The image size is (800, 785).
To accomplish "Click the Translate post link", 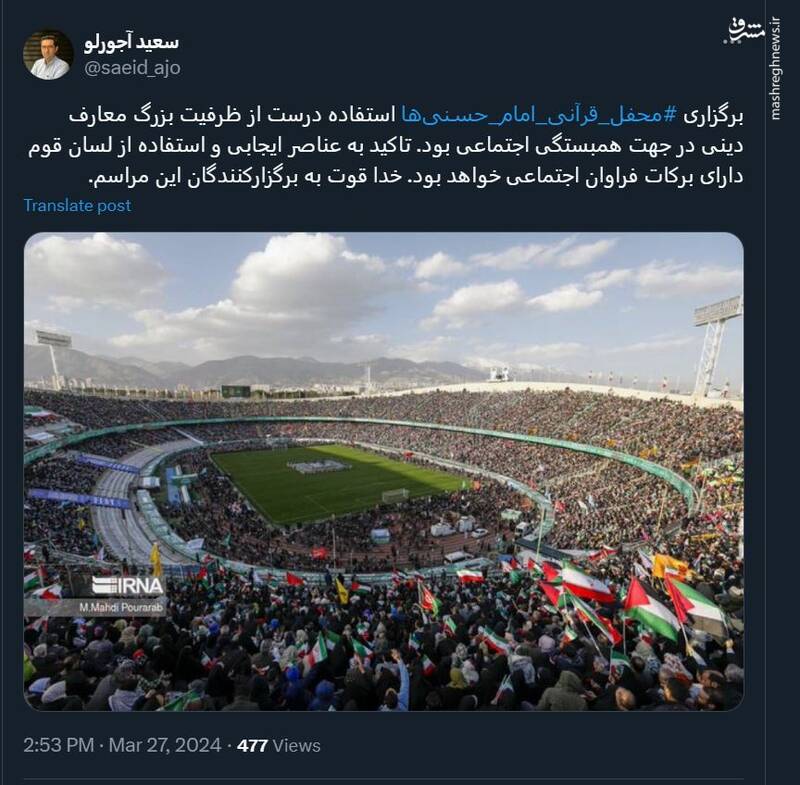I will (x=78, y=206).
